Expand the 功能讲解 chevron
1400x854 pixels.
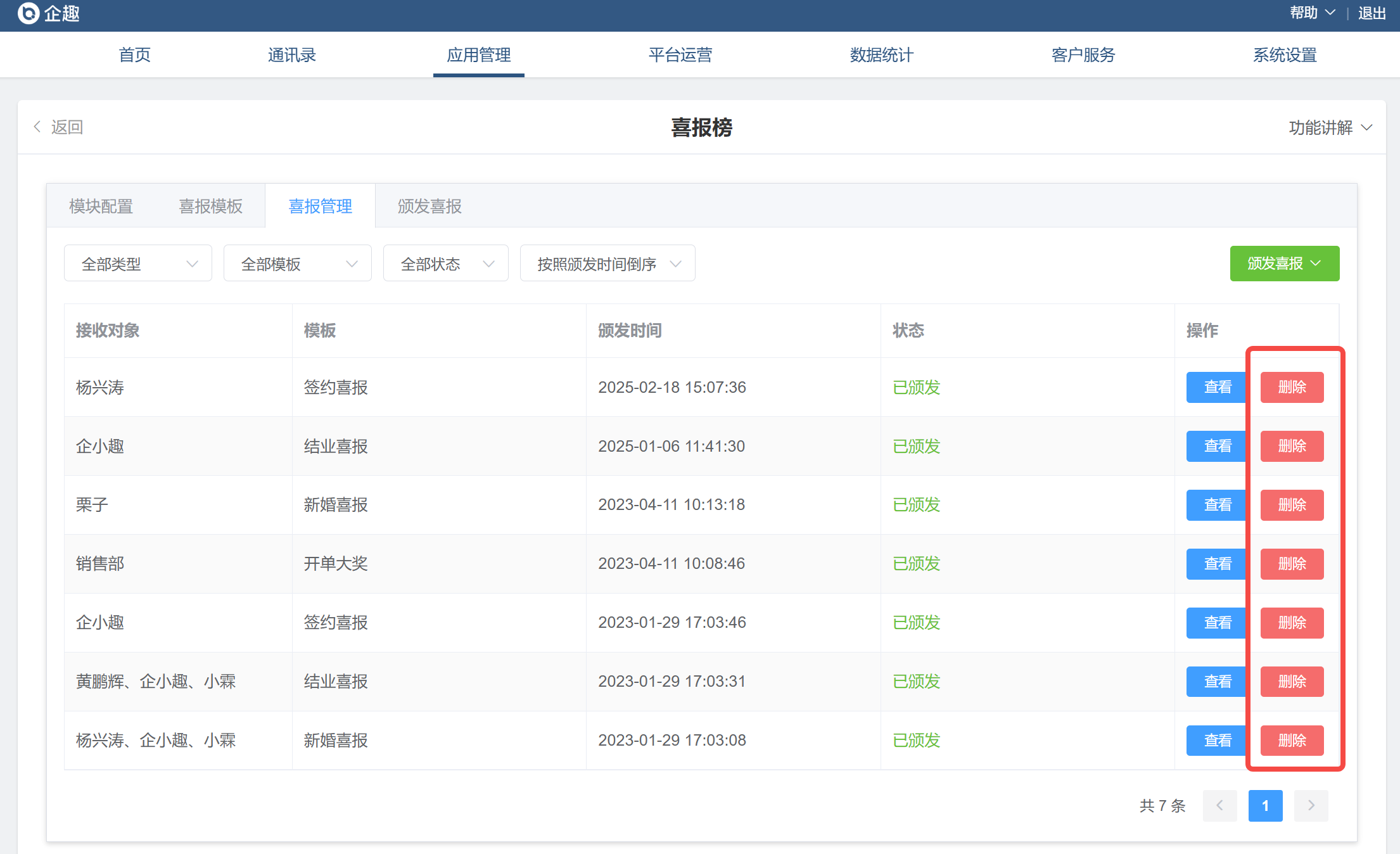pos(1367,127)
